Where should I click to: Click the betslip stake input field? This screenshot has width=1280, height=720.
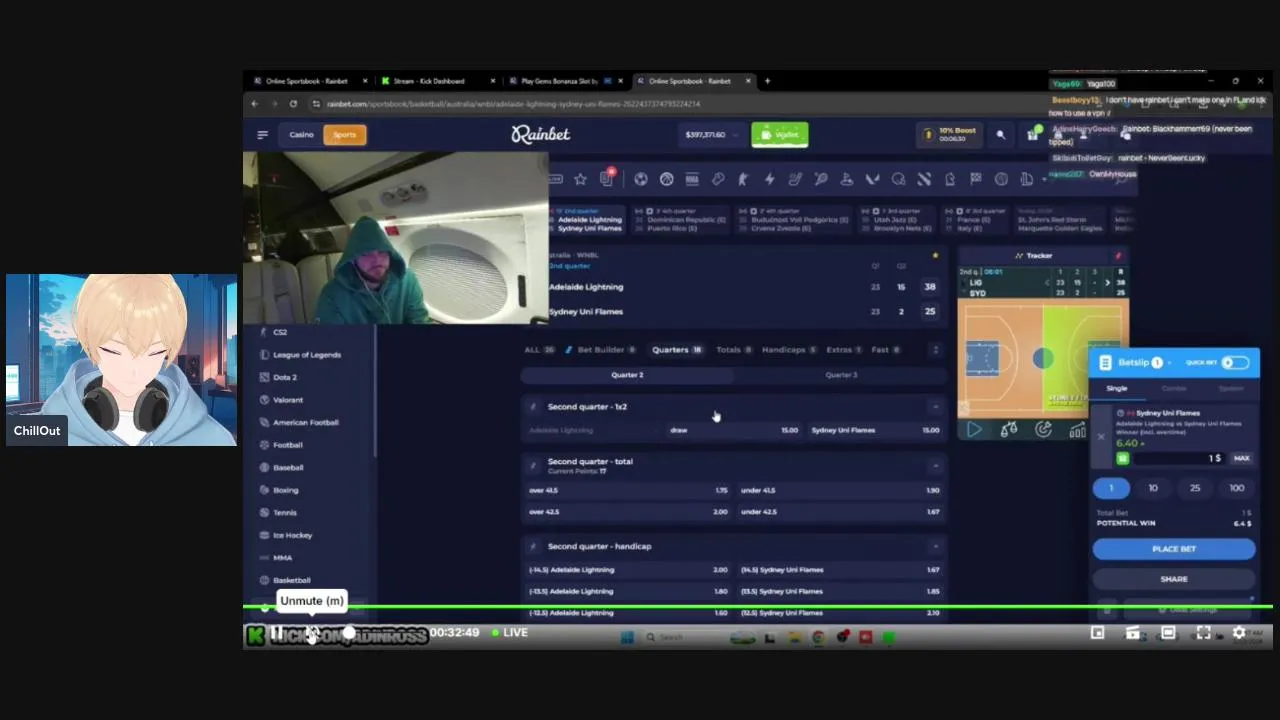click(x=1178, y=458)
